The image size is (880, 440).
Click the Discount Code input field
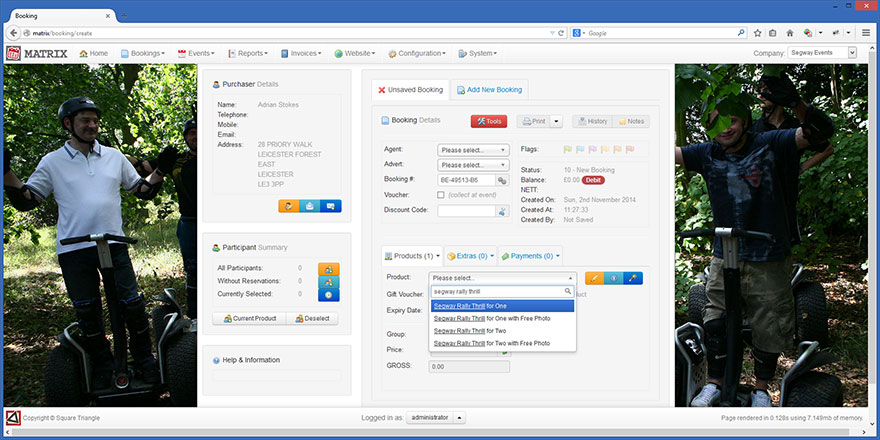tap(466, 211)
